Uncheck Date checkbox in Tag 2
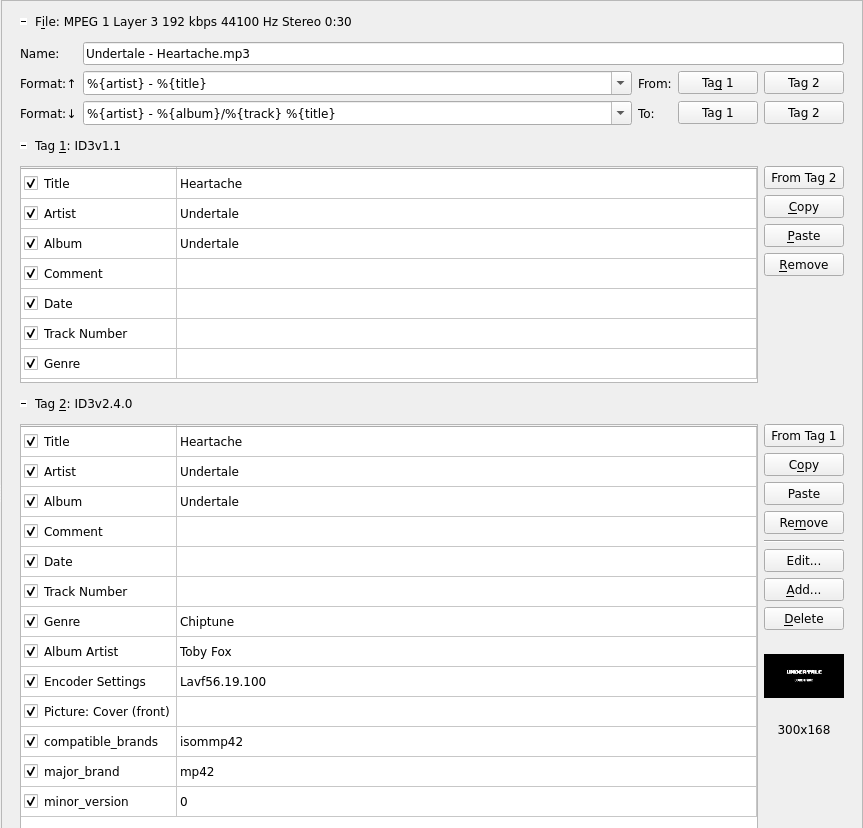The image size is (863, 828). pos(31,562)
